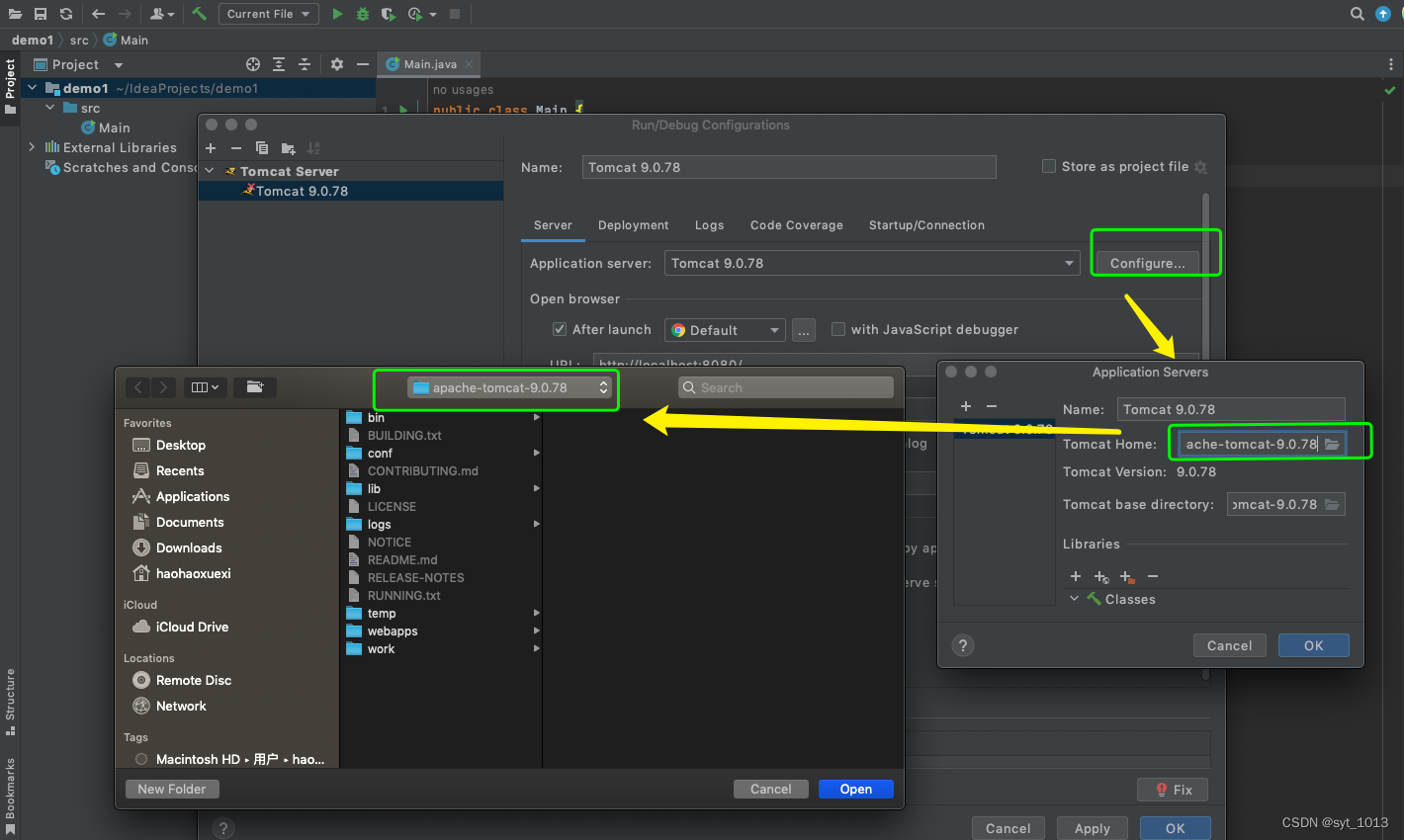Open the Application server Tomcat 9.0.78 dropdown
Viewport: 1404px width, 840px height.
pos(872,263)
